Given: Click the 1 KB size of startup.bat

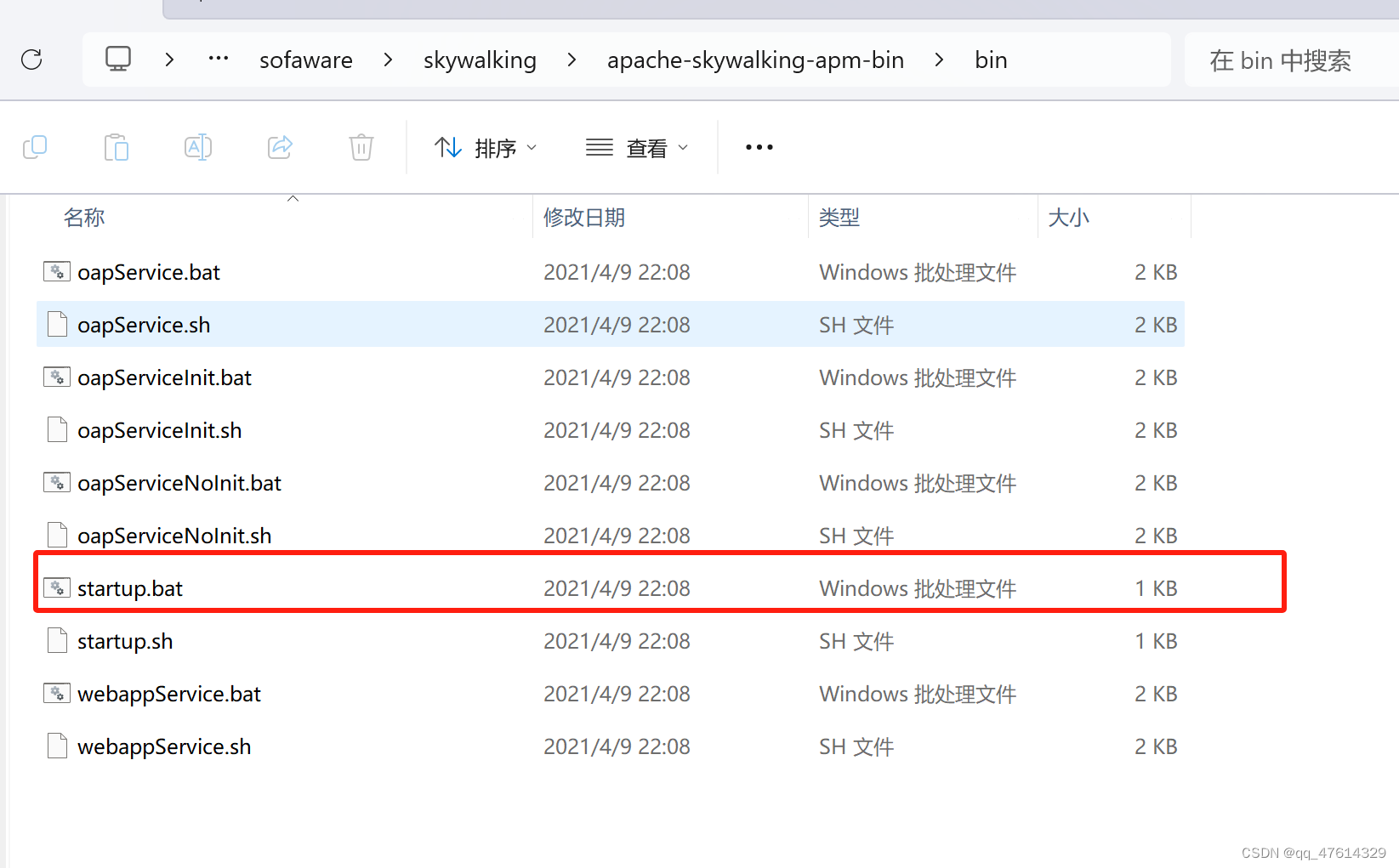Looking at the screenshot, I should pyautogui.click(x=1156, y=588).
